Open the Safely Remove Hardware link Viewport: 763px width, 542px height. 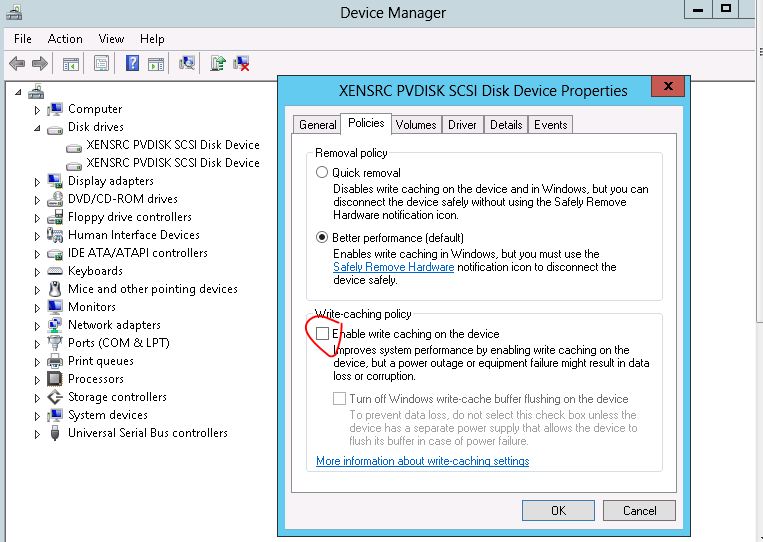click(x=393, y=267)
